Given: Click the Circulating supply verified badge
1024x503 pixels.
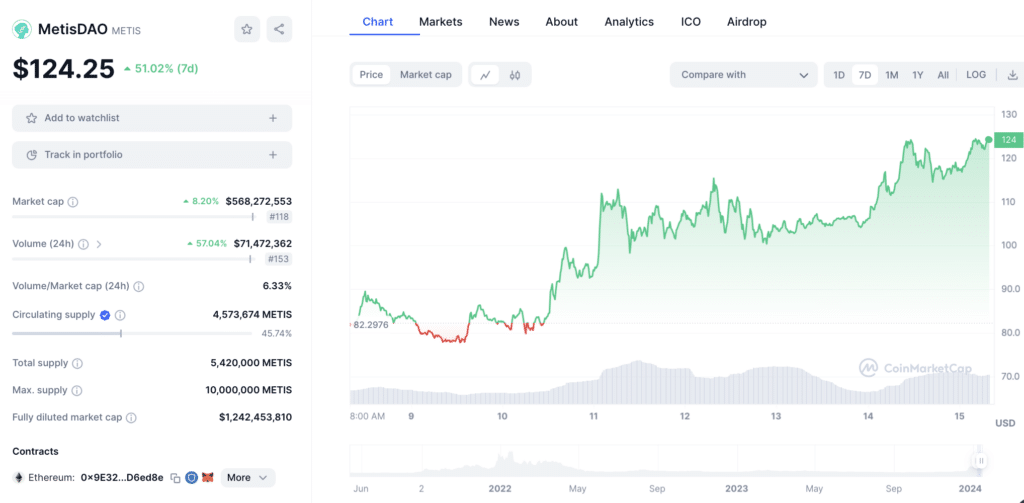Looking at the screenshot, I should (104, 315).
